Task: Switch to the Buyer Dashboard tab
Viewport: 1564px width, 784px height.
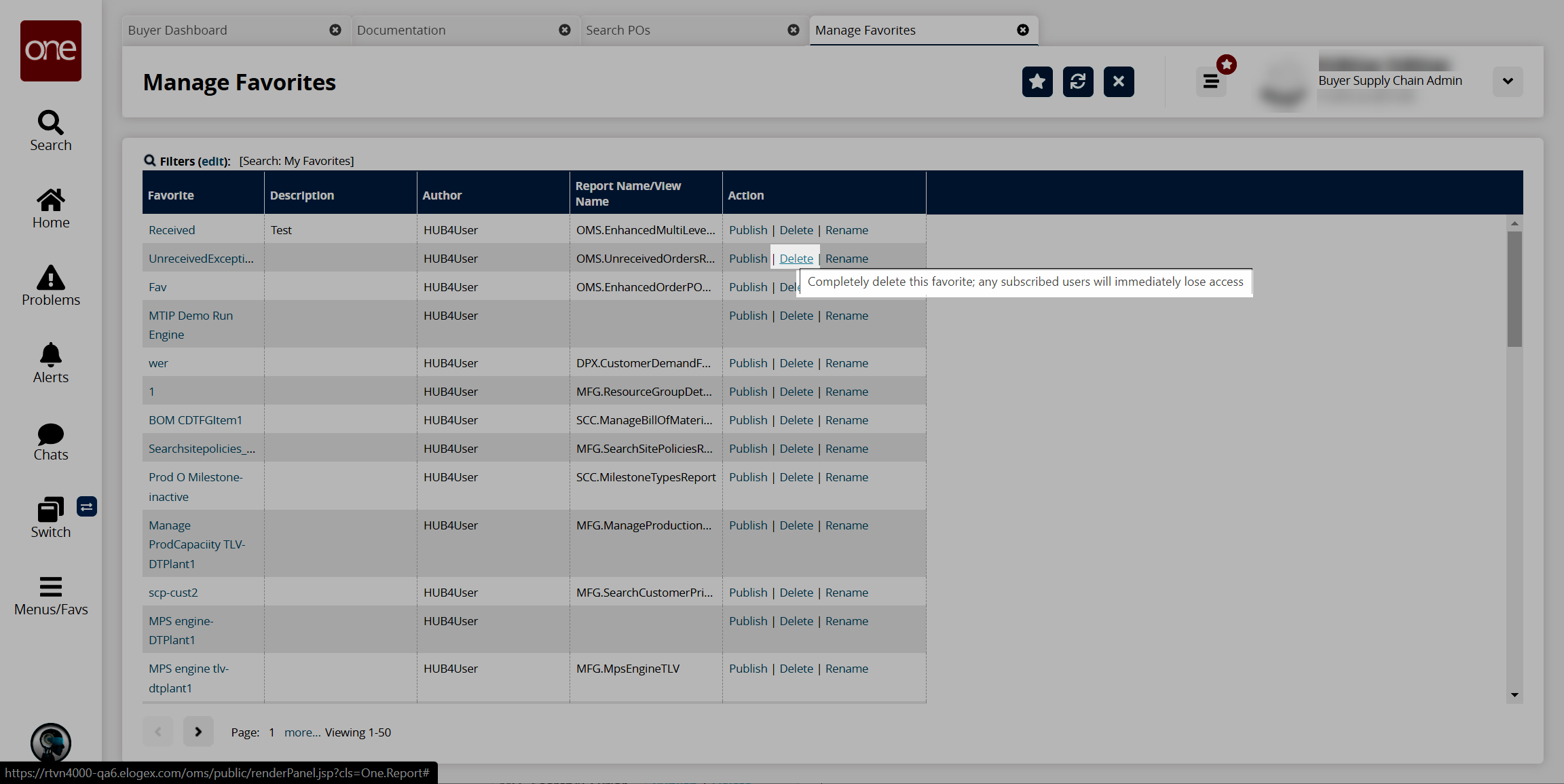Action: [x=178, y=31]
